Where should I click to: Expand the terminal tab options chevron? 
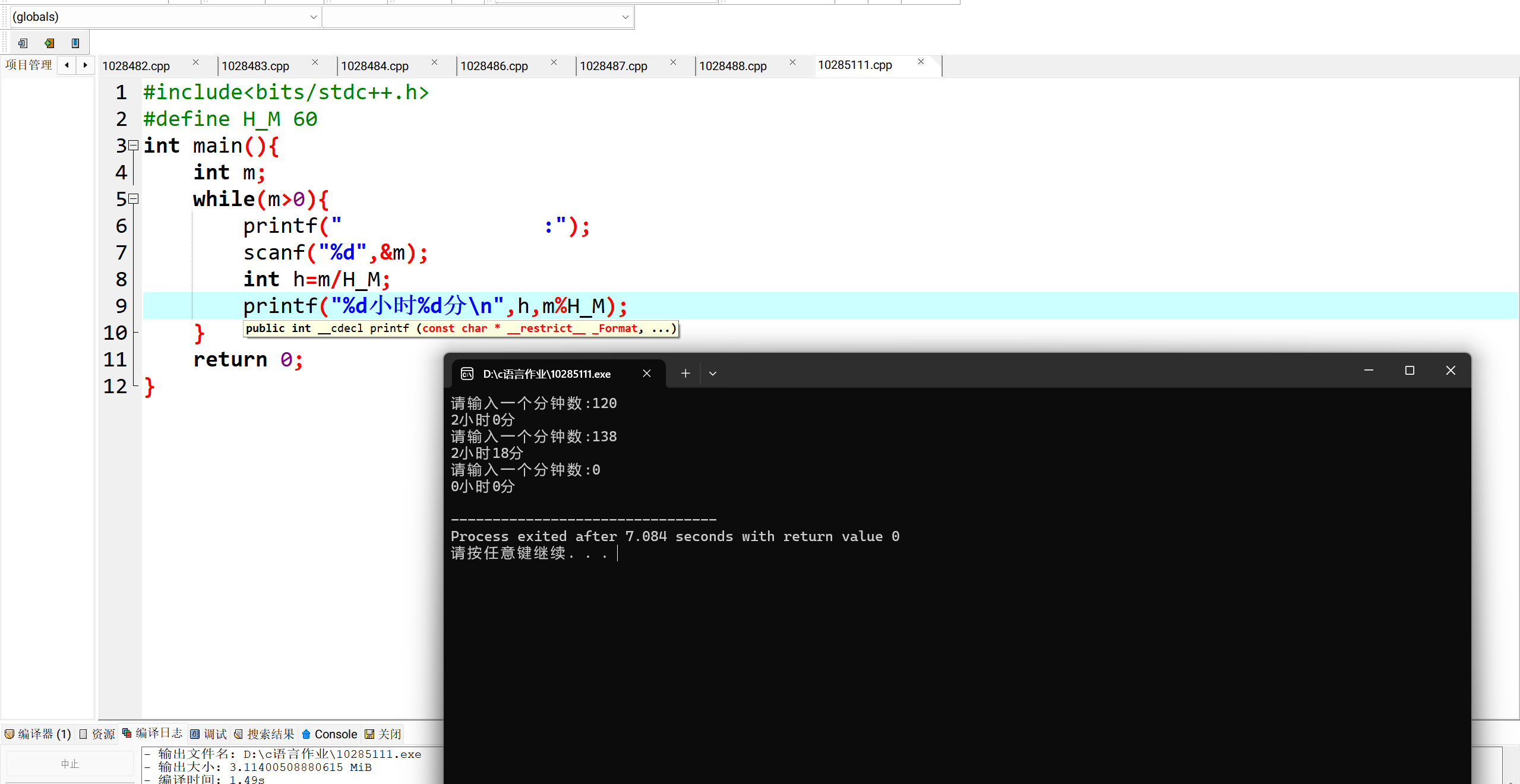(x=713, y=374)
